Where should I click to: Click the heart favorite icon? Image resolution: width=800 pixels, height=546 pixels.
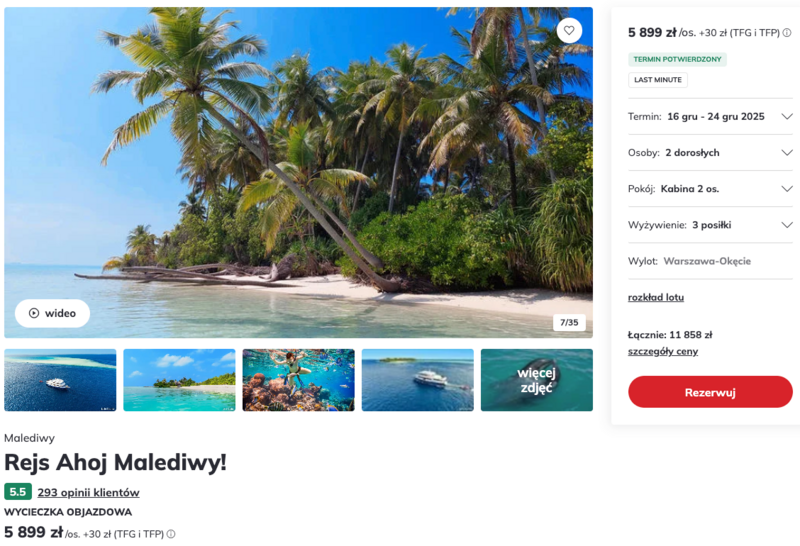pos(569,30)
